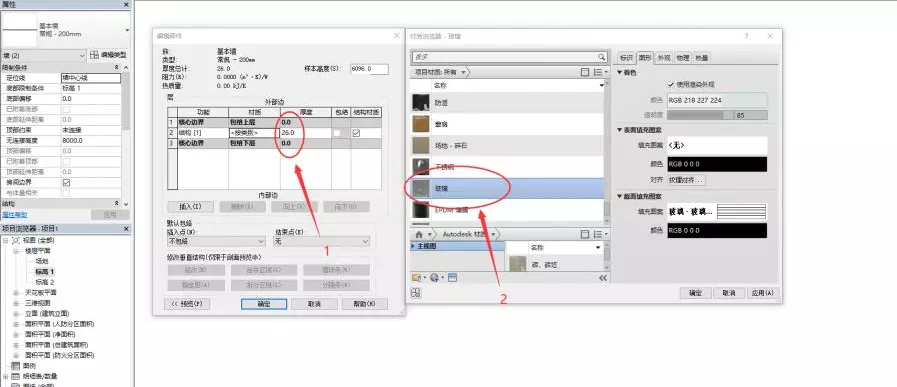Select the 不锈钢 material row
The height and width of the screenshot is (387, 897).
[507, 167]
